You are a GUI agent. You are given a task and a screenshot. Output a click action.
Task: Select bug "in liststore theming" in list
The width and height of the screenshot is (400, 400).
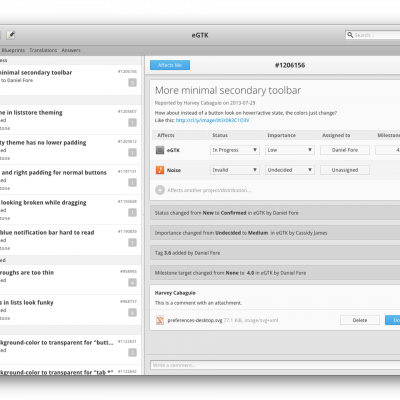pyautogui.click(x=71, y=120)
